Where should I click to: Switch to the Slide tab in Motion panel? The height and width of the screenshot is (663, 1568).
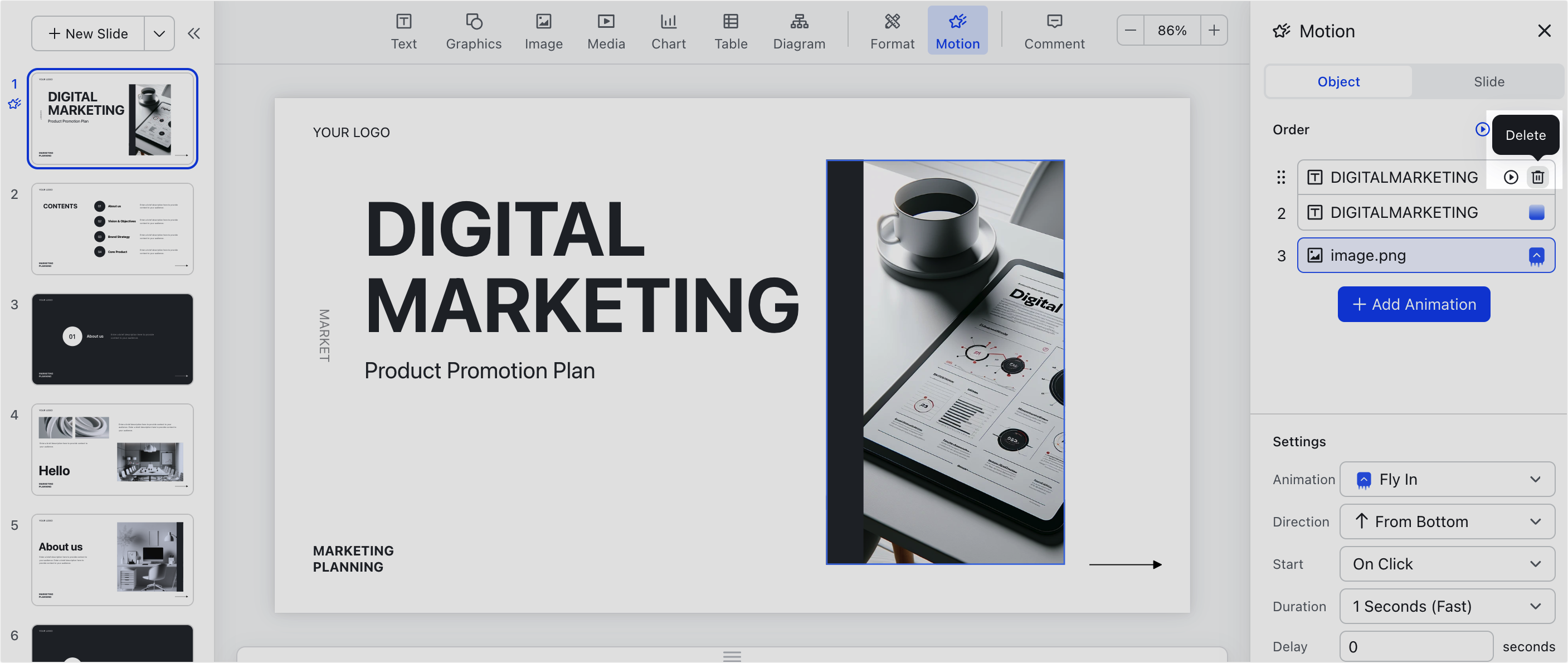[1489, 81]
